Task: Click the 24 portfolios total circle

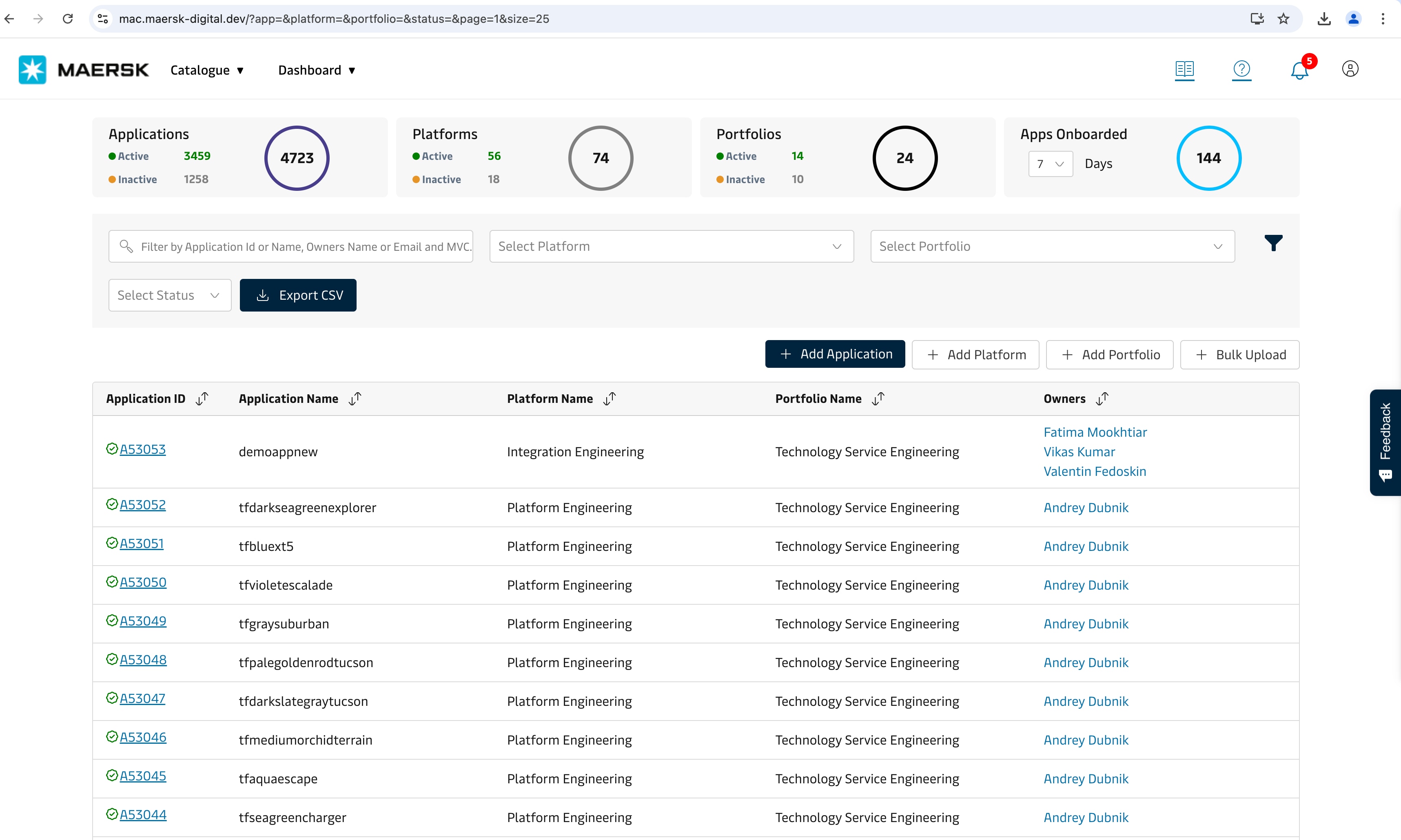Action: click(905, 158)
